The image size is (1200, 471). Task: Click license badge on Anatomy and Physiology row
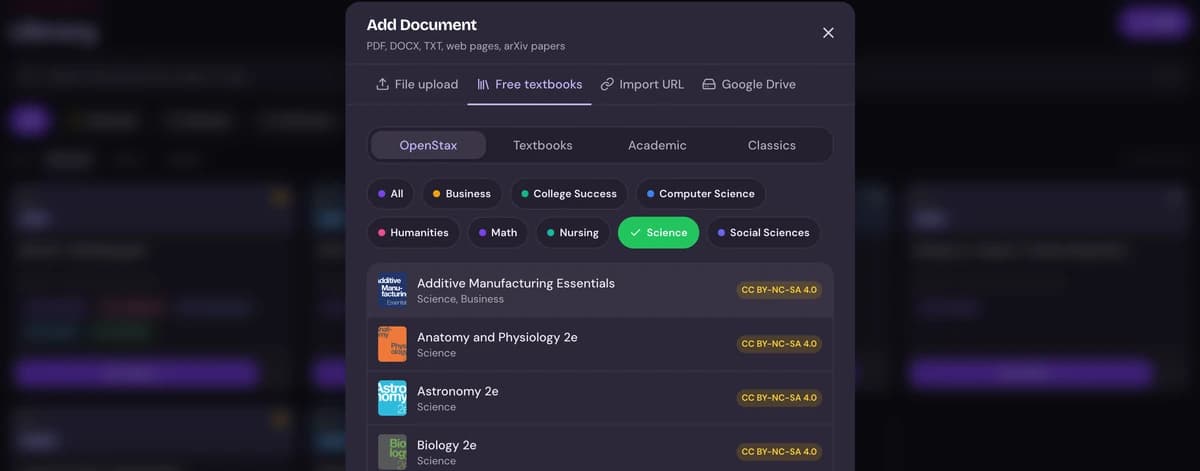pos(779,344)
